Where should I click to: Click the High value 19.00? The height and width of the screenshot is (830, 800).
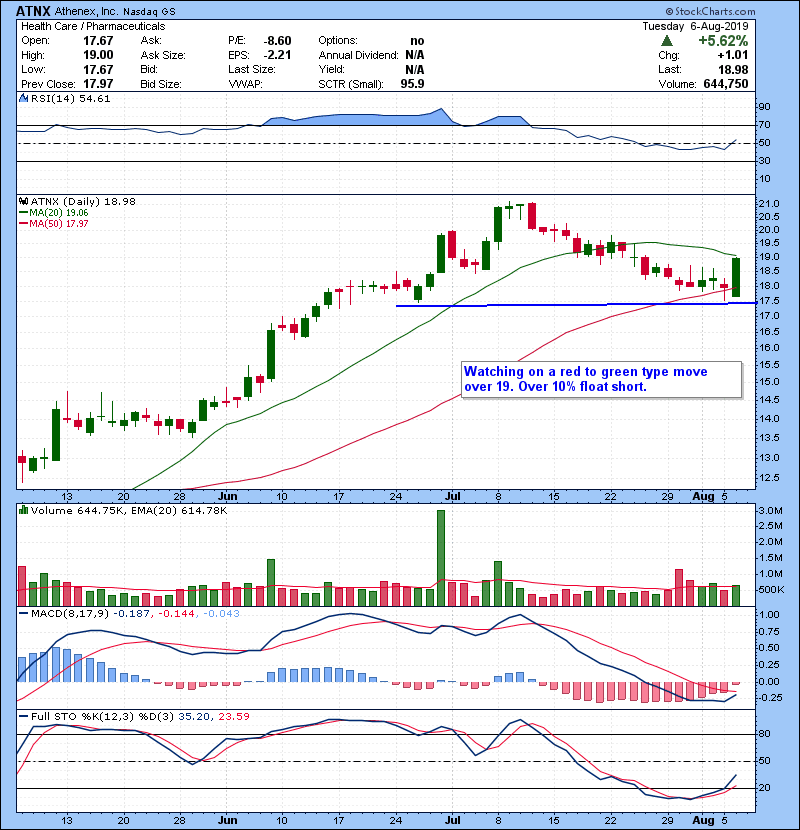point(98,55)
